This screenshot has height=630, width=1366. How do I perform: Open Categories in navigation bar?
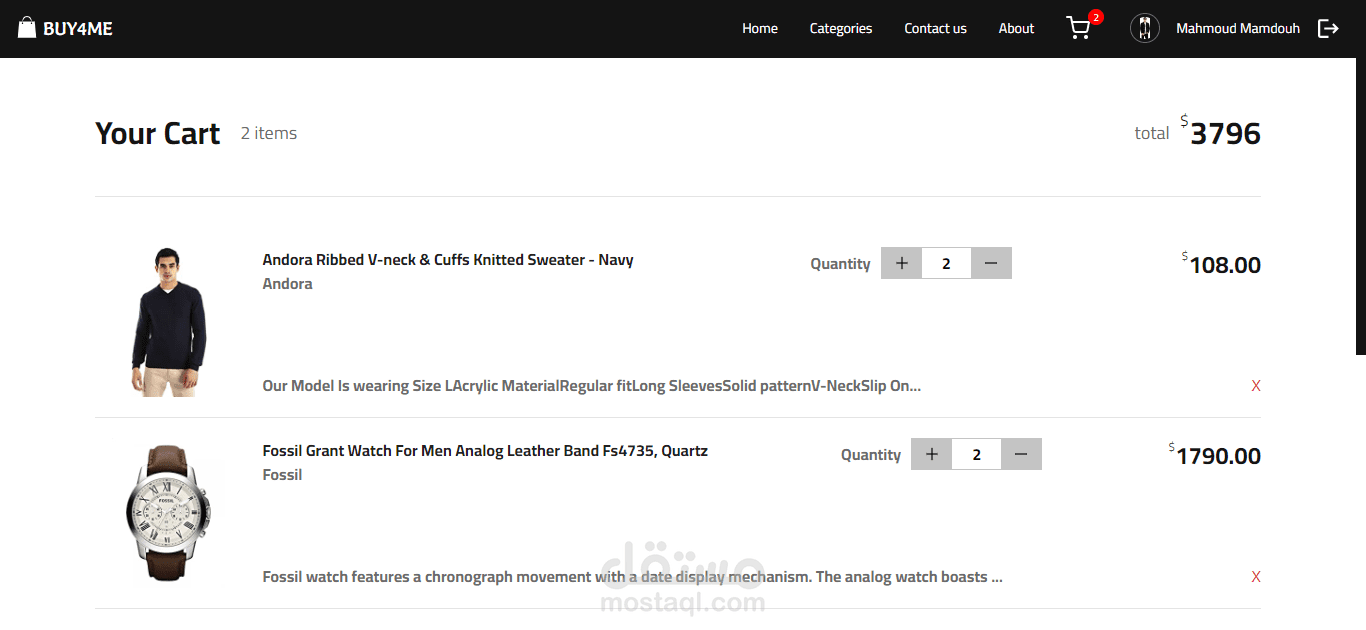coord(841,28)
